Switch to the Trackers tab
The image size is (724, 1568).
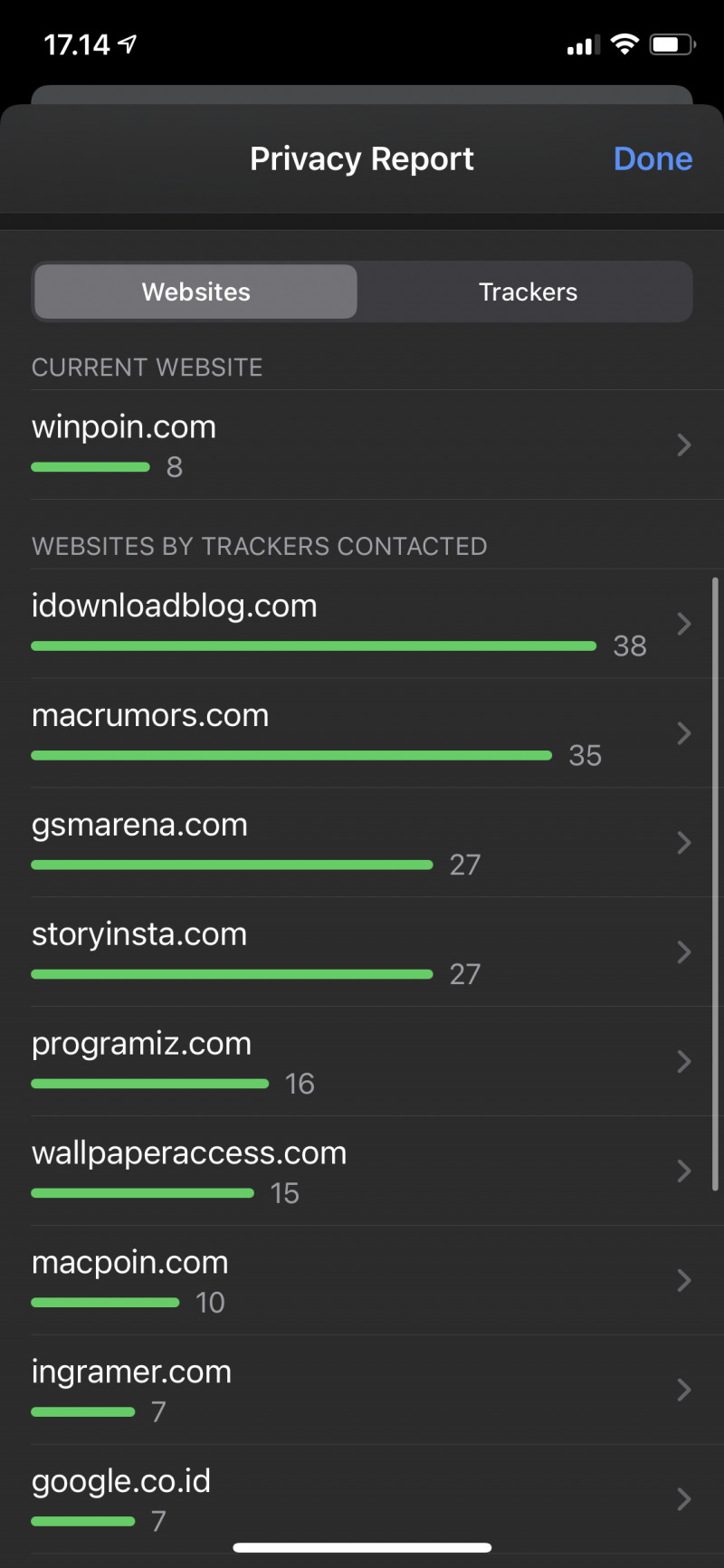click(528, 292)
